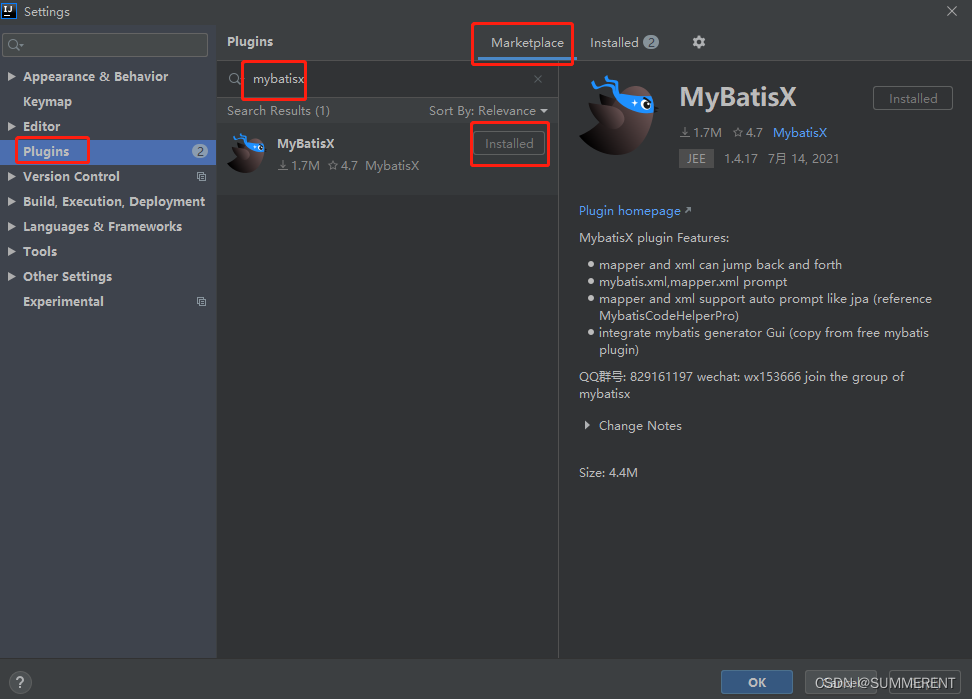
Task: Click the MybatisX vendor text in result row
Action: [x=392, y=165]
